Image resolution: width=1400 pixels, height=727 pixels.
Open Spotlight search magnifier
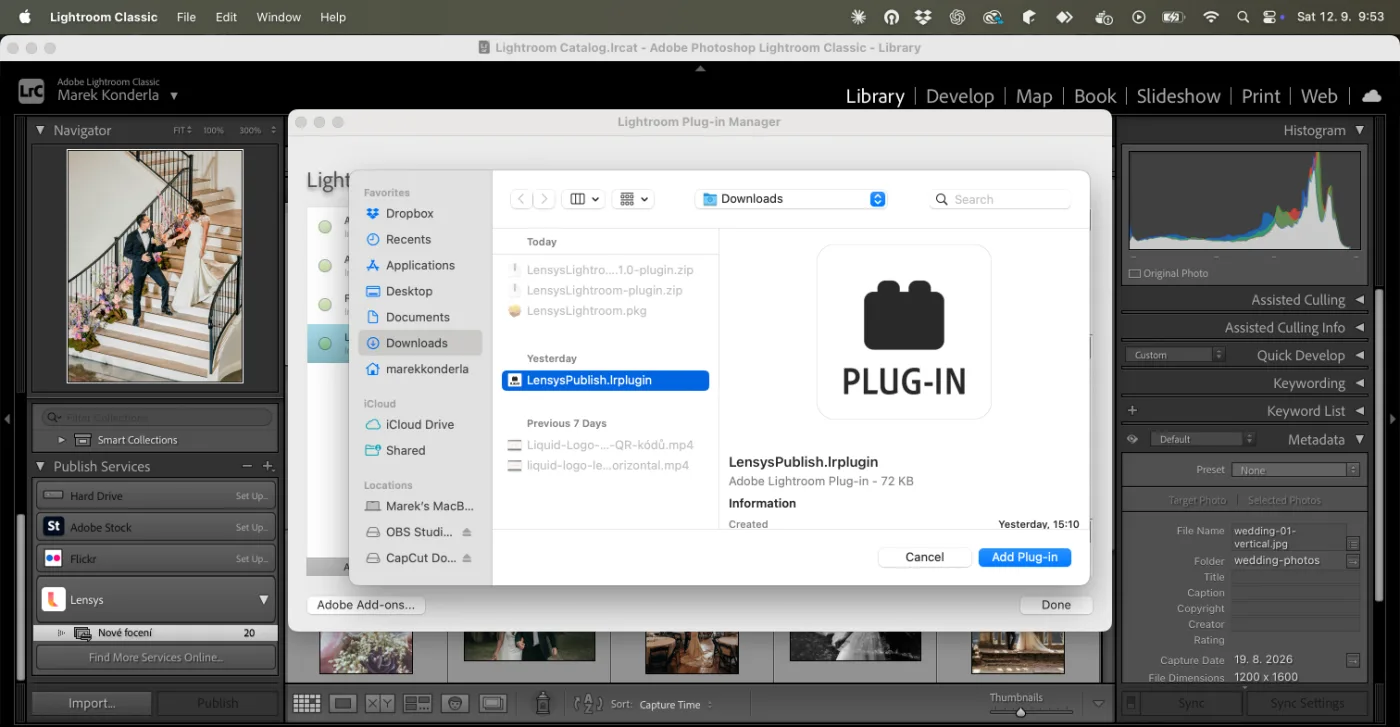(x=1243, y=17)
